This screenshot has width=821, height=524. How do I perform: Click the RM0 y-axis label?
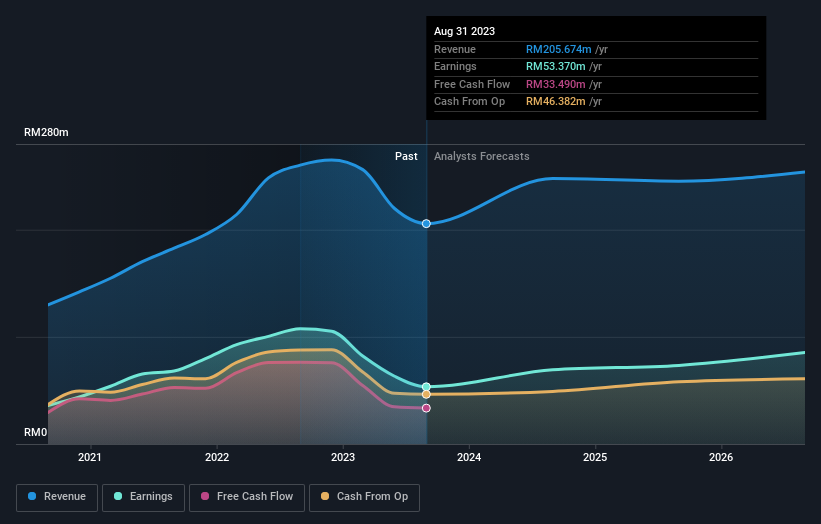coord(36,432)
